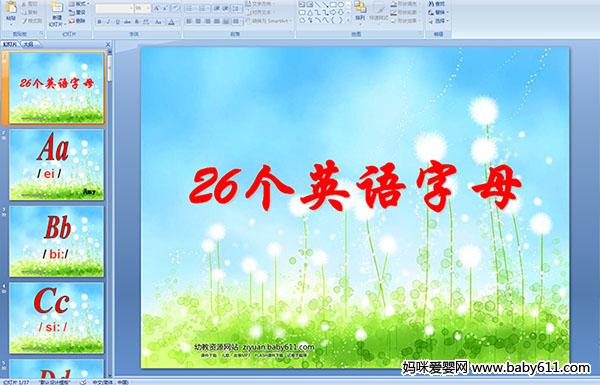Screen dimensions: 600x385
Task: Click the slide thumbnail panel scrollbar
Action: click(110, 214)
